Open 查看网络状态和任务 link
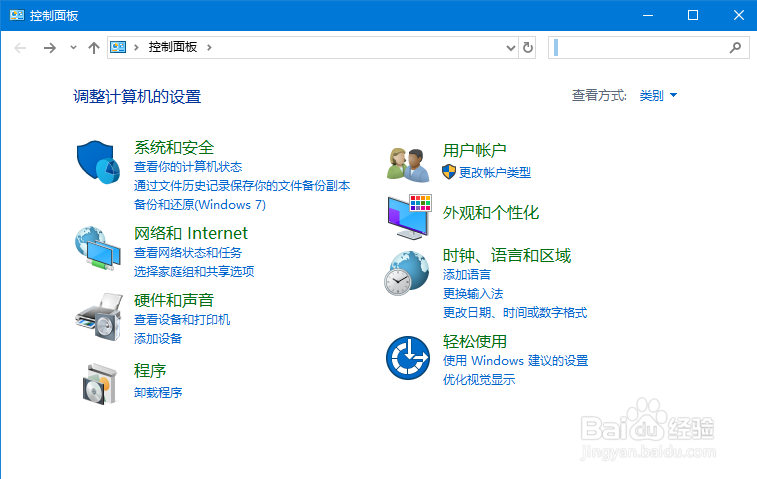 [188, 253]
